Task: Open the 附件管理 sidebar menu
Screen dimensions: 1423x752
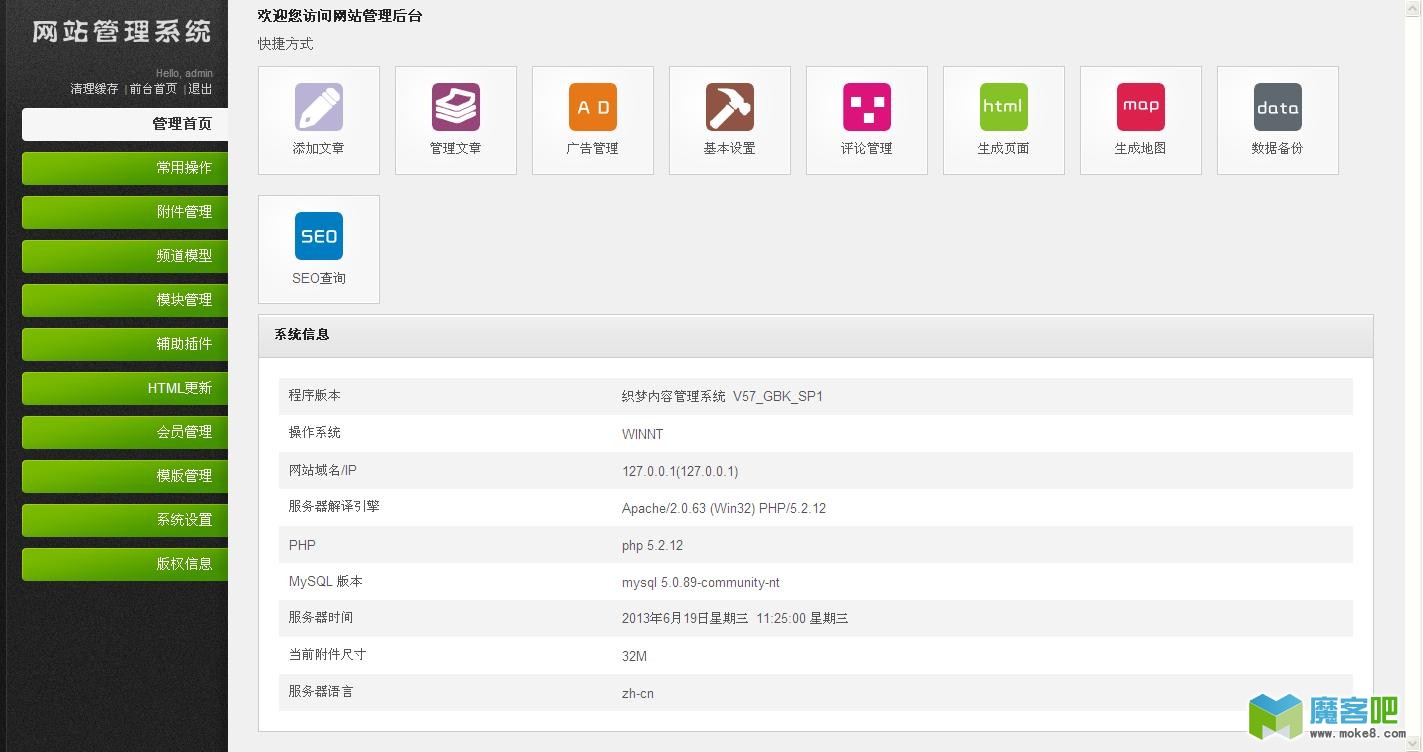Action: (125, 212)
